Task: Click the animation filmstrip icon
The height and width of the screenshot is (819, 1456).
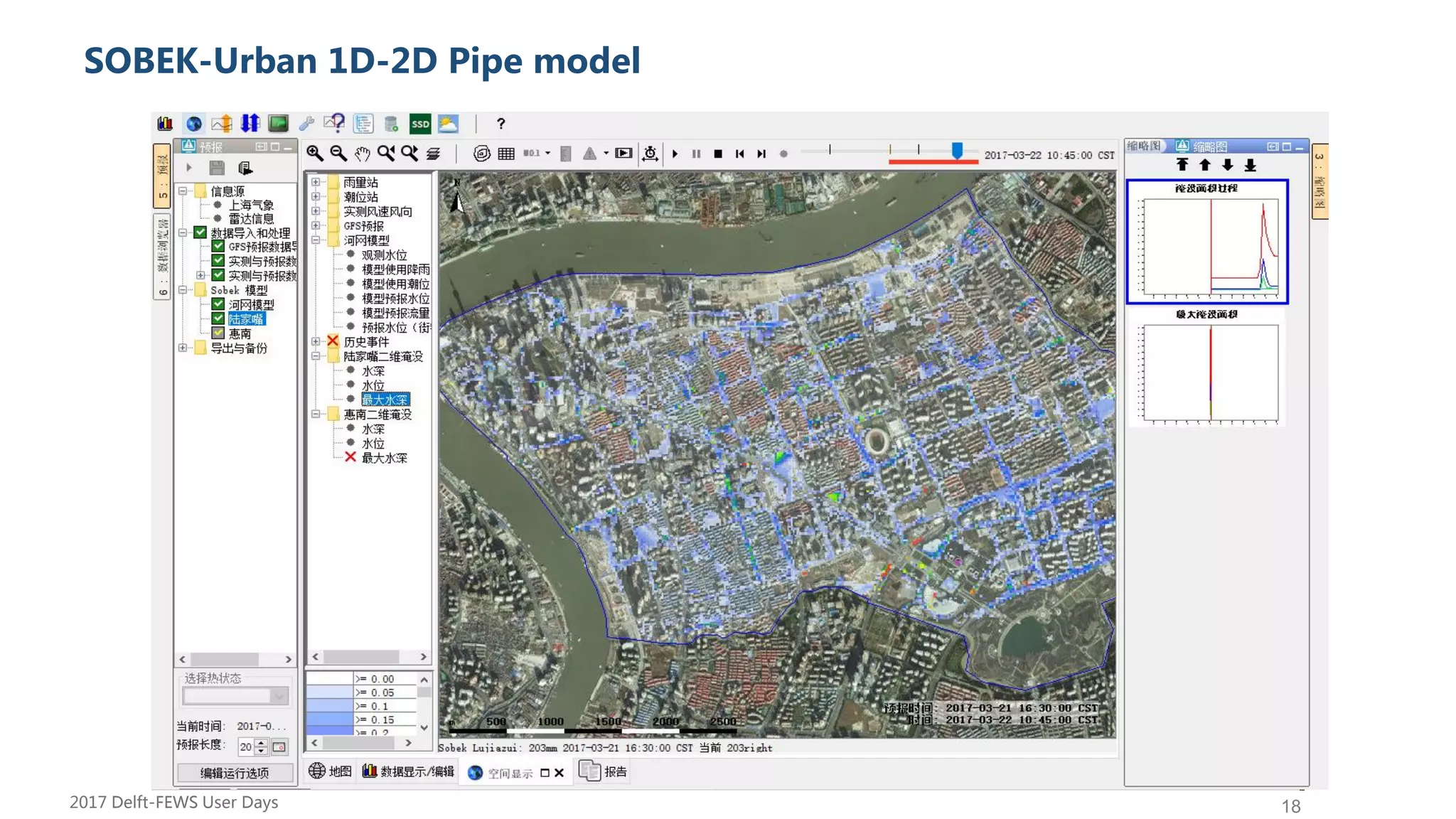Action: coord(623,154)
